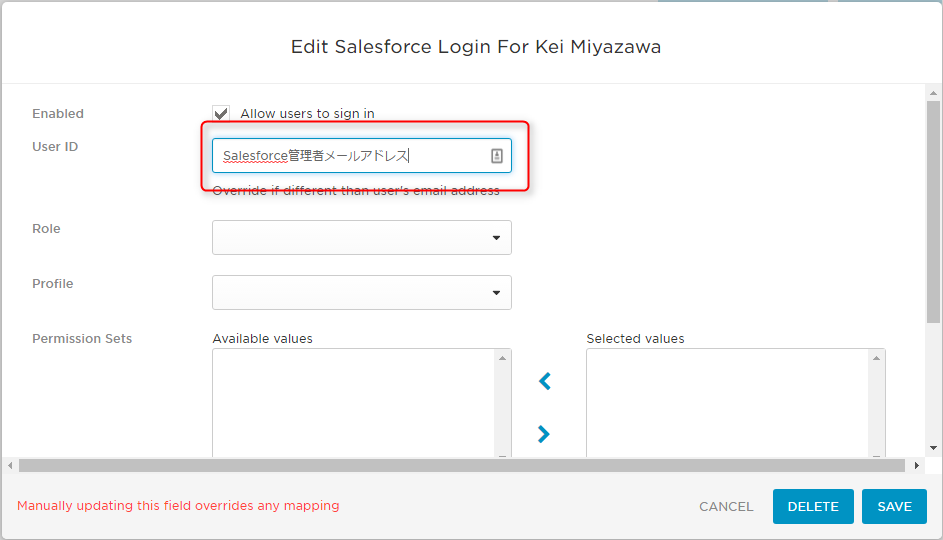The image size is (943, 540).
Task: Click the CANCEL button
Action: [x=726, y=506]
